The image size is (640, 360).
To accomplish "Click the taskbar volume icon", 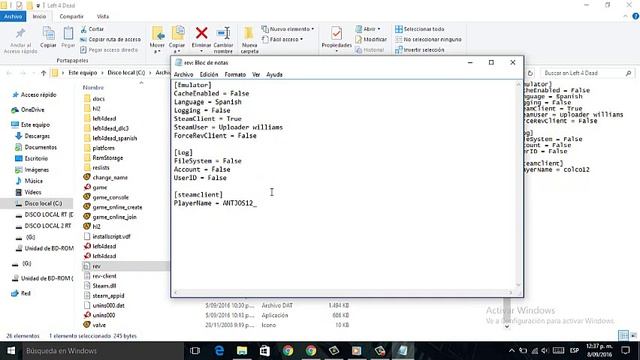I will [x=545, y=351].
